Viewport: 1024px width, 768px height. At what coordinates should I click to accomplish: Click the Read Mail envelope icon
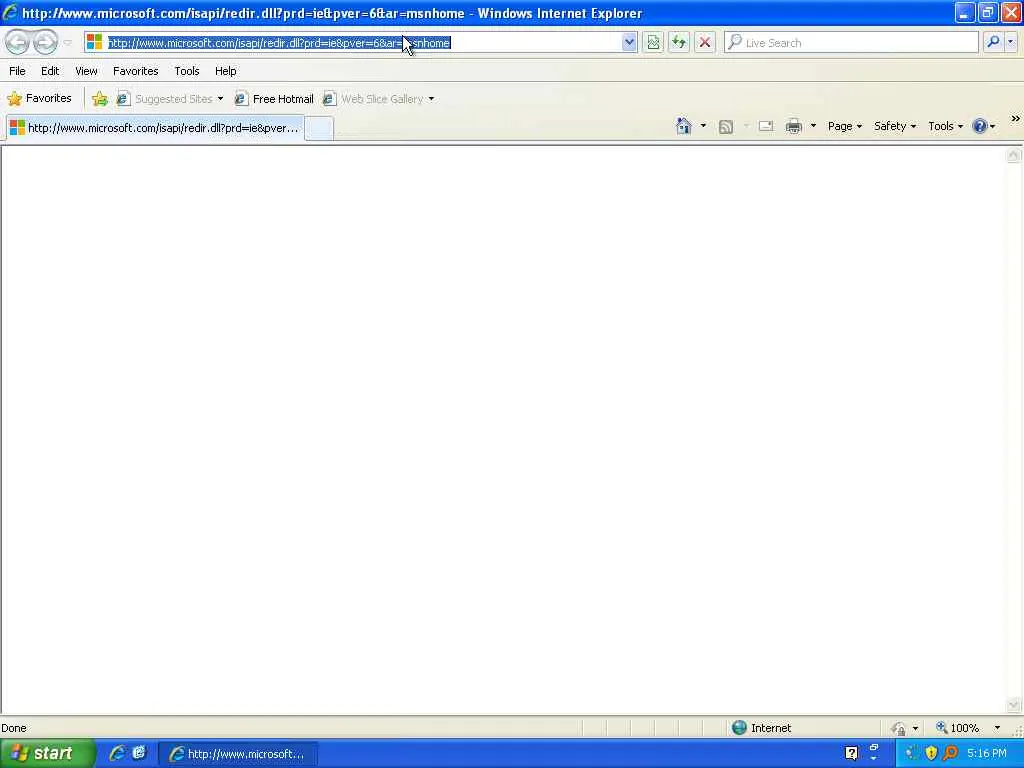tap(766, 126)
